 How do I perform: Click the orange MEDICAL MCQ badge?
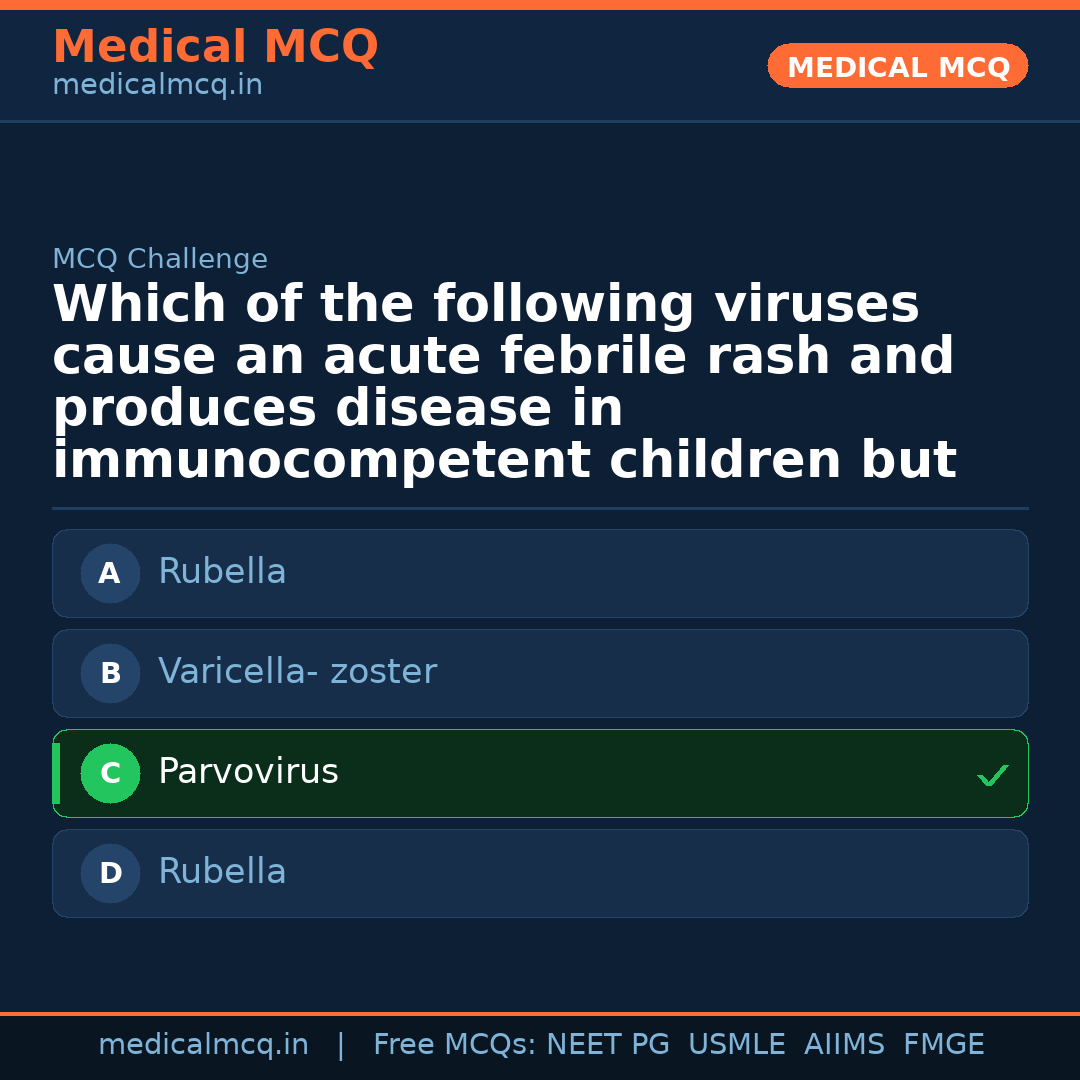tap(897, 67)
